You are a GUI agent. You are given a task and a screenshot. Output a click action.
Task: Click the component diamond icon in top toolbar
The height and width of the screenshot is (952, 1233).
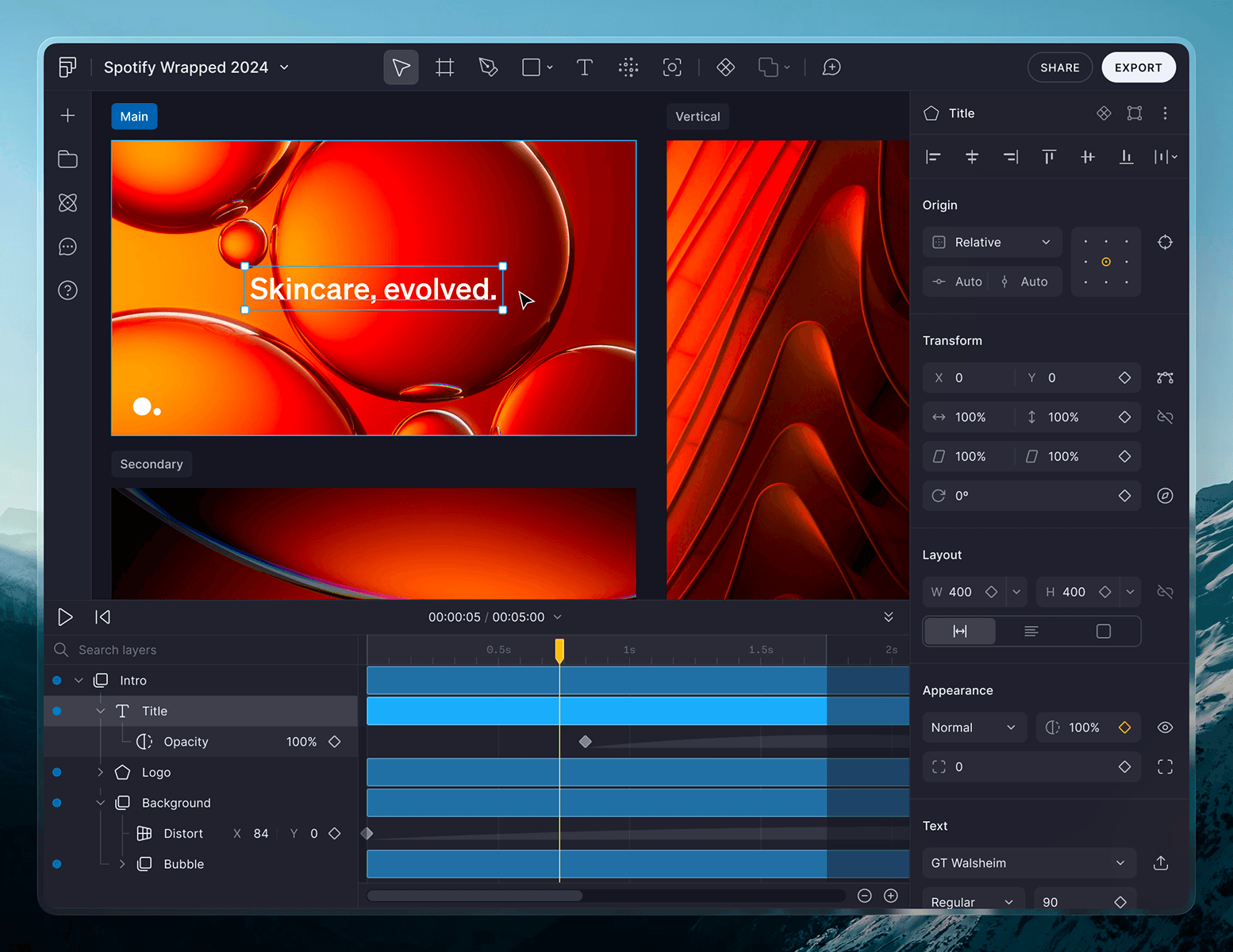click(x=725, y=67)
